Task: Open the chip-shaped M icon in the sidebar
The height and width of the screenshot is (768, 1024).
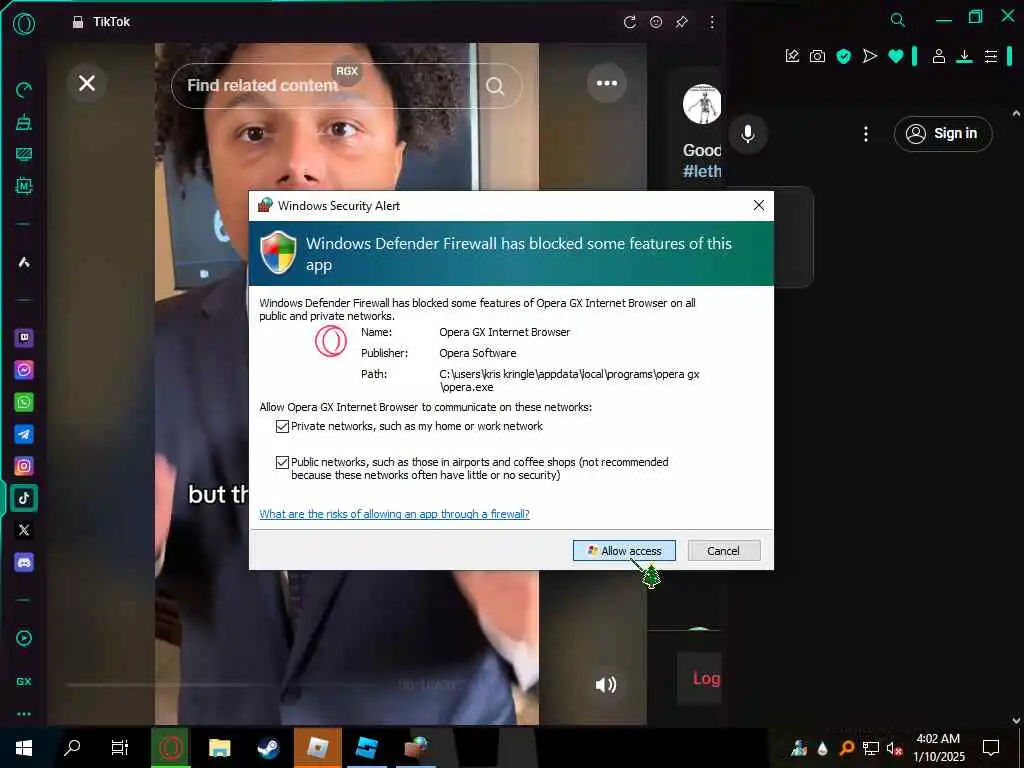Action: point(24,186)
